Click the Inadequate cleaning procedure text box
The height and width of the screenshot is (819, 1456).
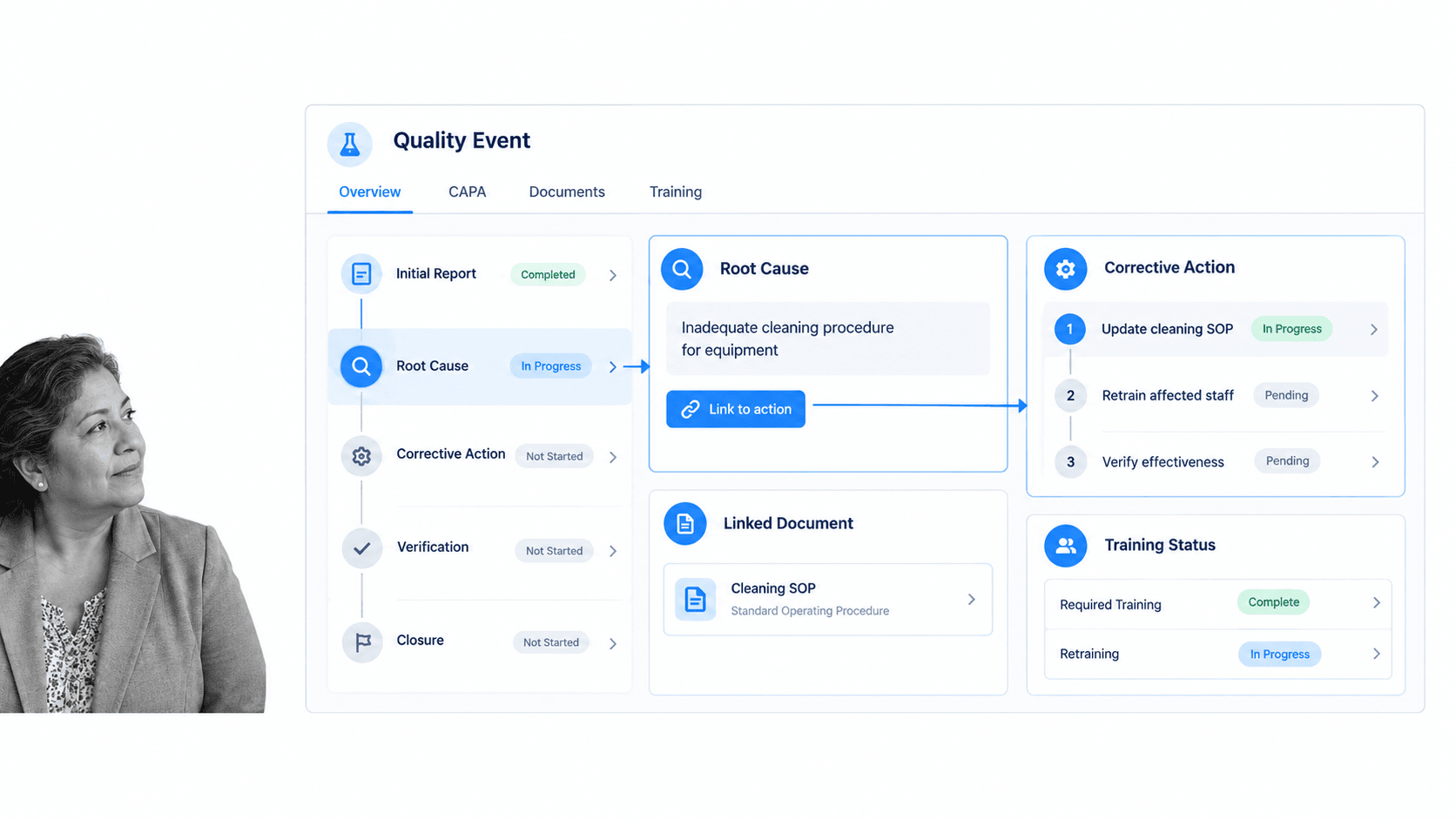(828, 339)
